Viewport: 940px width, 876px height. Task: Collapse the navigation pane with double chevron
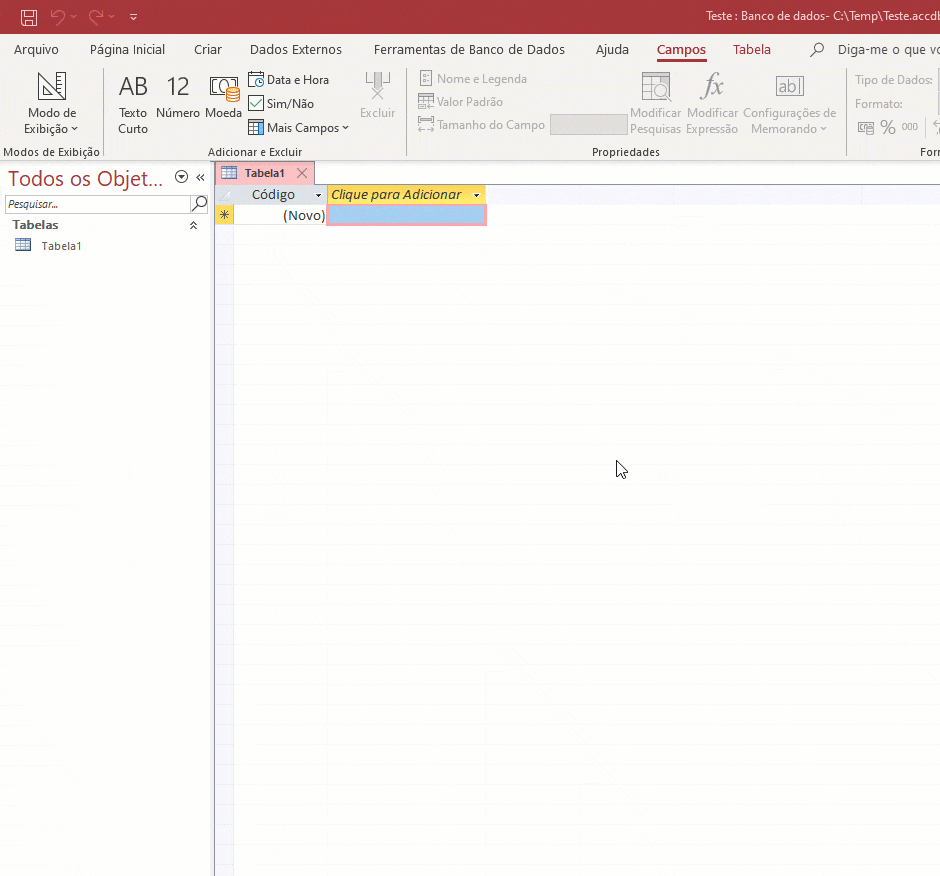[200, 177]
